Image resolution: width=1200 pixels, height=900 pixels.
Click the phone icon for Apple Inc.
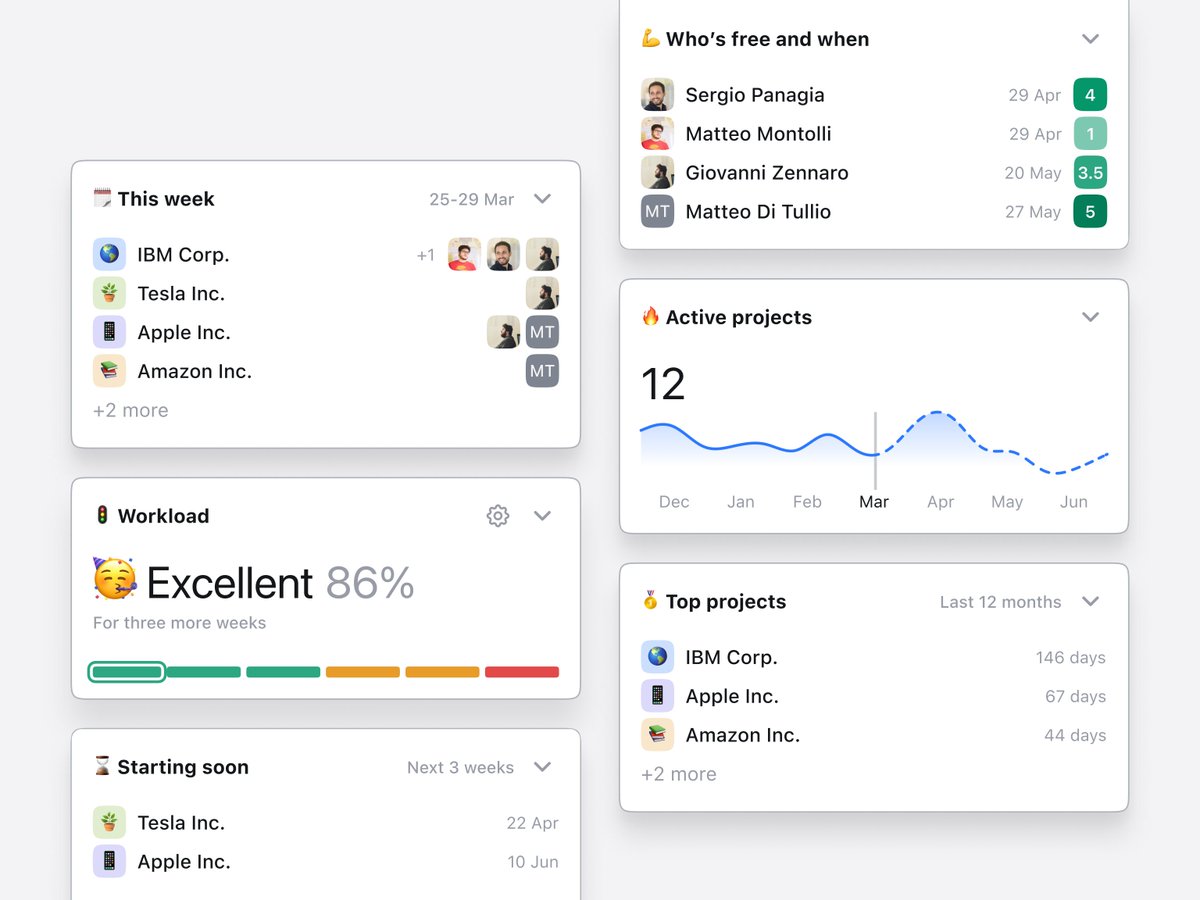108,332
